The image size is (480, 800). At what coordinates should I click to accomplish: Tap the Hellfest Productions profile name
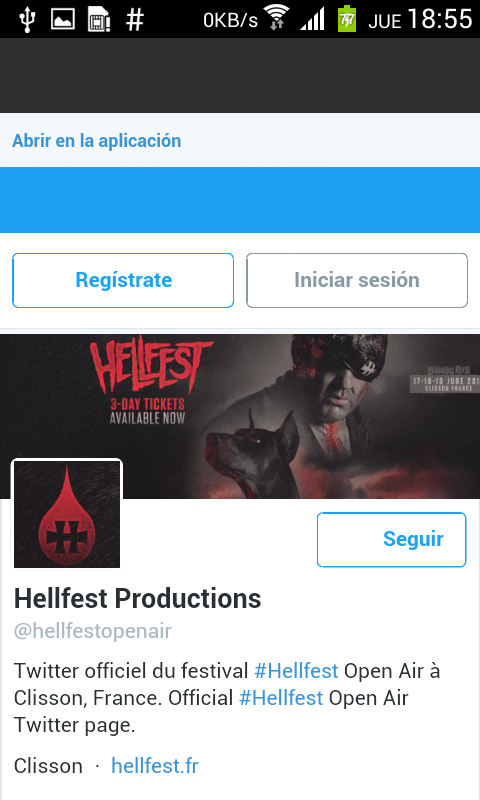point(137,598)
